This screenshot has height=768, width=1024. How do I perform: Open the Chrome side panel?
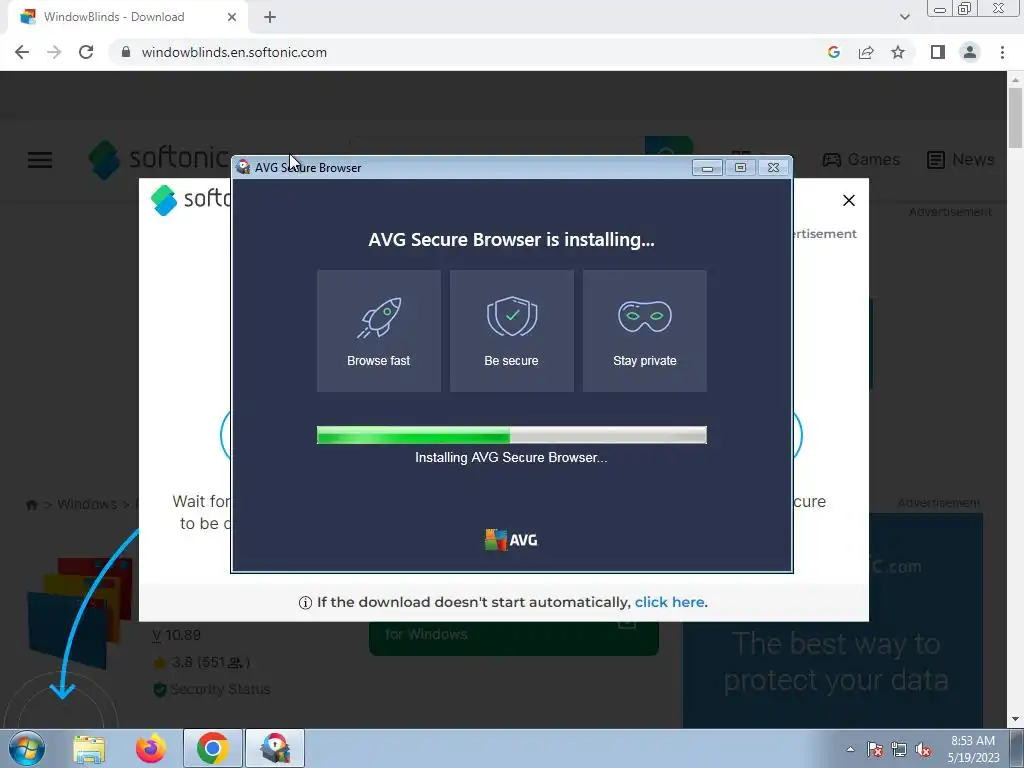[x=938, y=52]
